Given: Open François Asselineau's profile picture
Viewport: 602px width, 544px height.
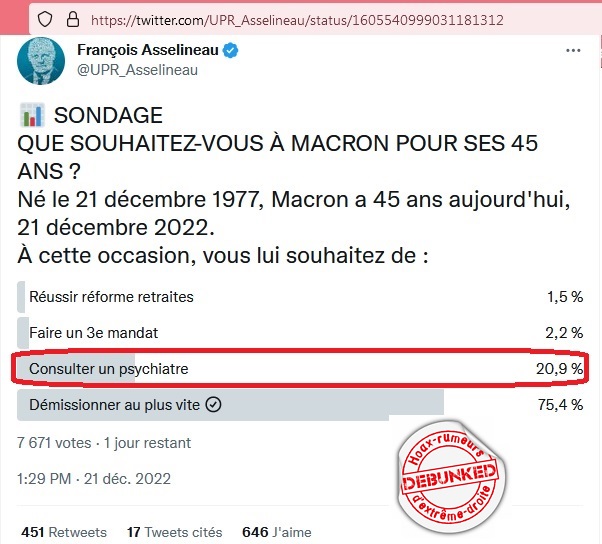Looking at the screenshot, I should point(41,62).
